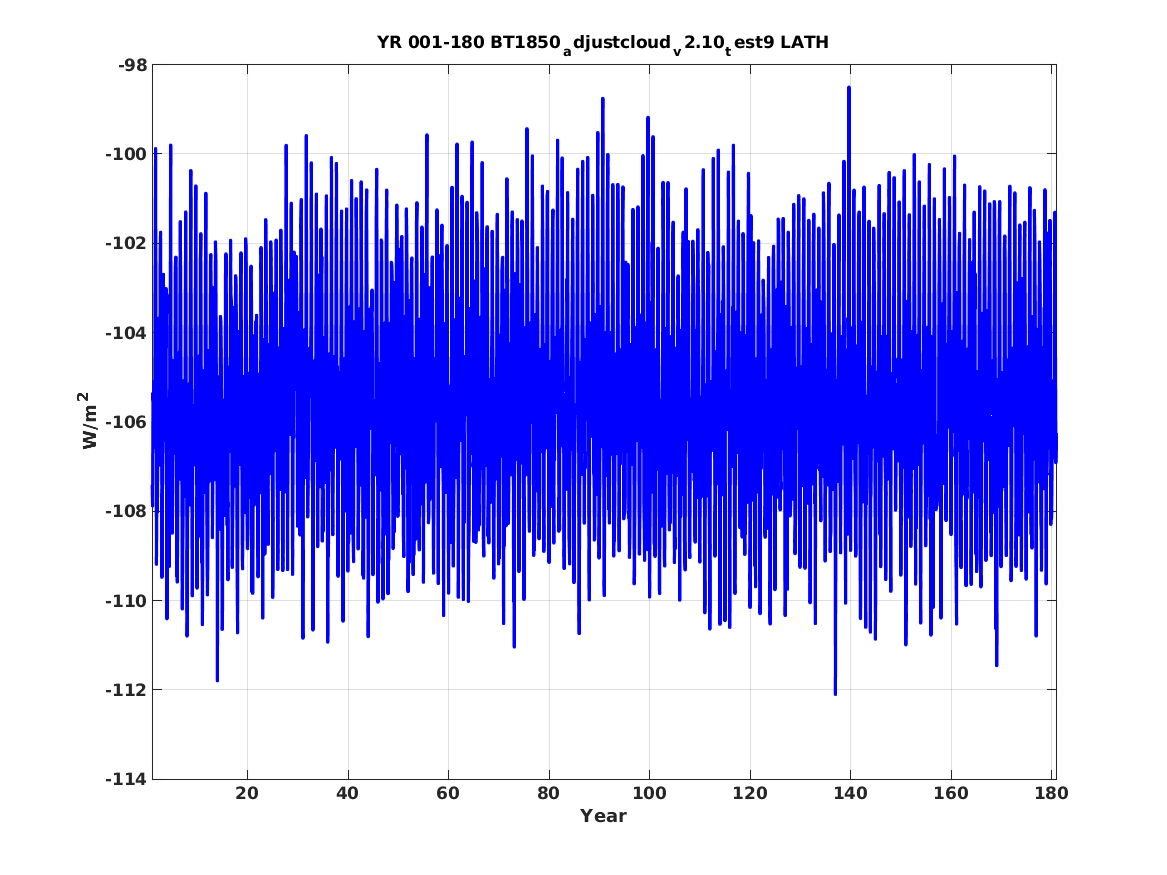
Task: Click x-axis tick label 80
Action: (549, 793)
